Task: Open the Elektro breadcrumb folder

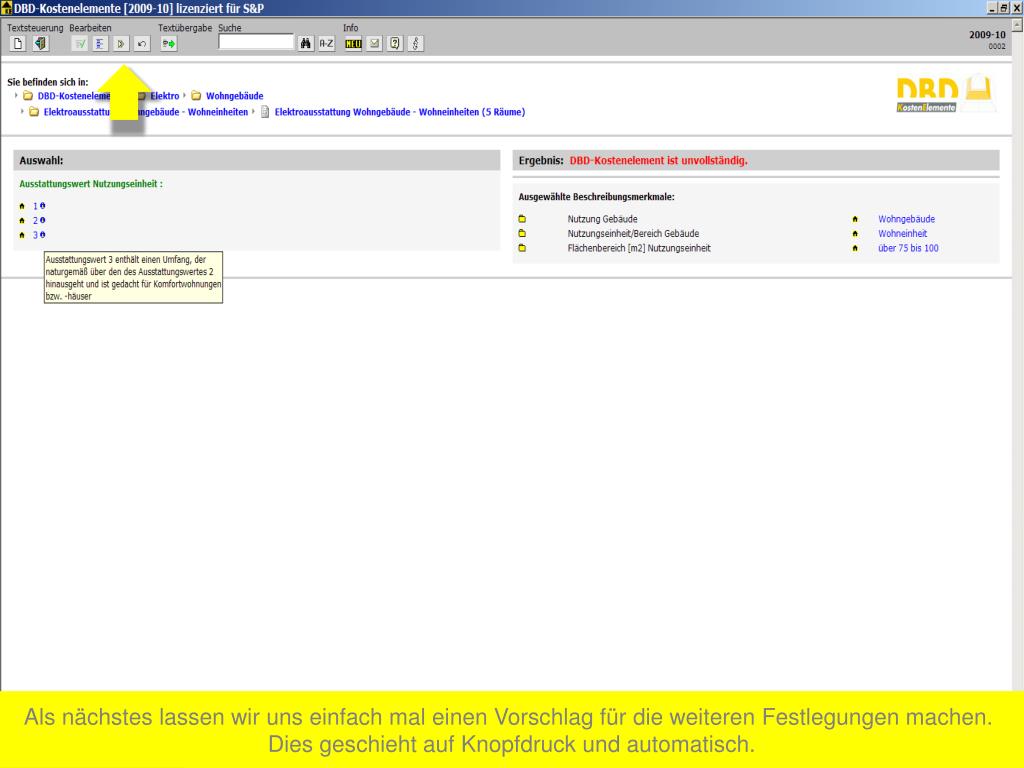Action: pos(166,96)
